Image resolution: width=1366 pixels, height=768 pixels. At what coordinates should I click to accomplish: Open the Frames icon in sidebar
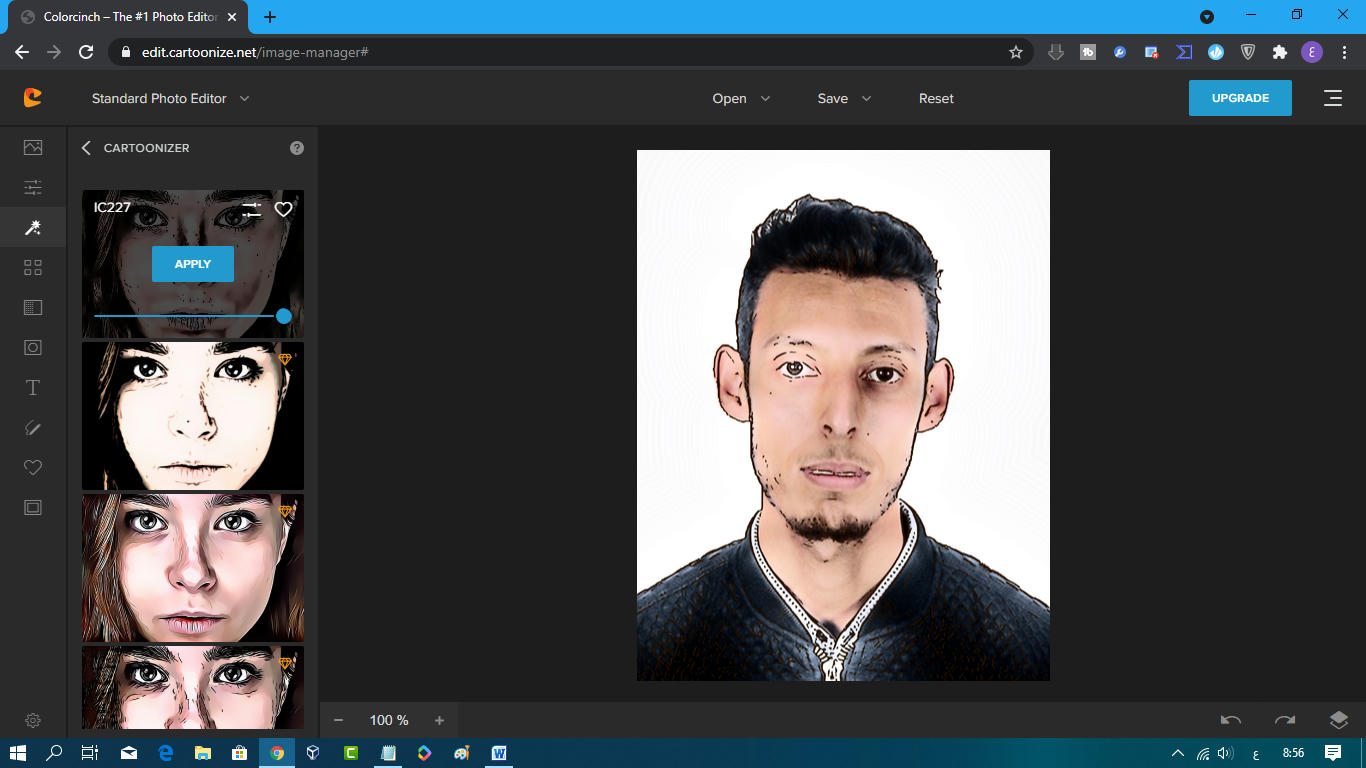(x=33, y=507)
